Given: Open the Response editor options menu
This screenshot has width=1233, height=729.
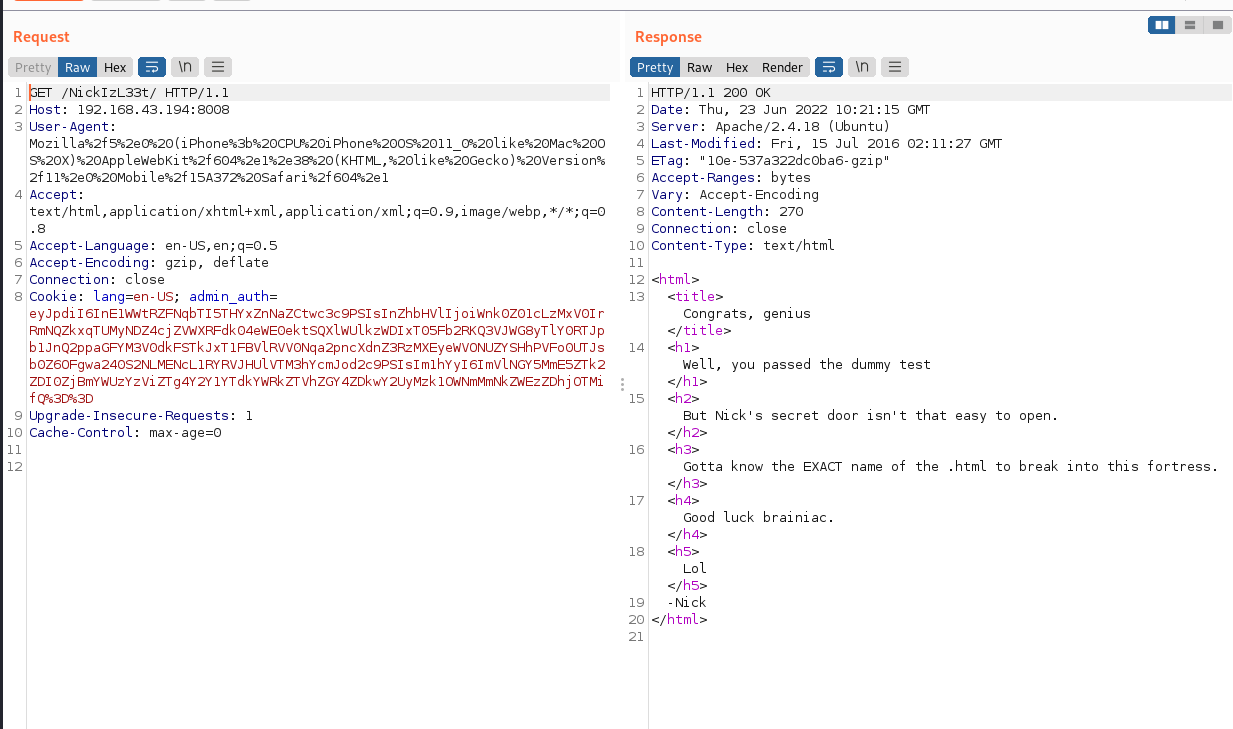Looking at the screenshot, I should 894,67.
